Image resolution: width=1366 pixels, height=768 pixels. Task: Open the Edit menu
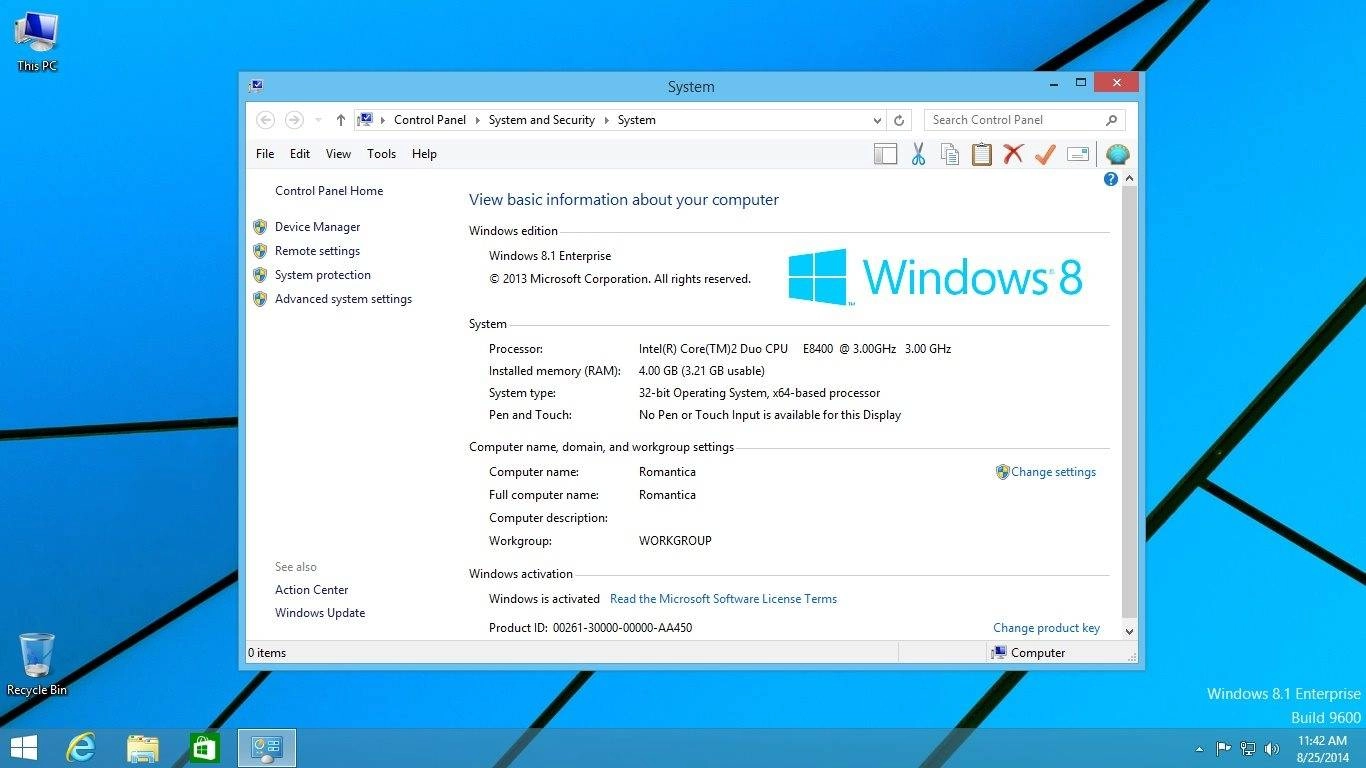click(300, 154)
